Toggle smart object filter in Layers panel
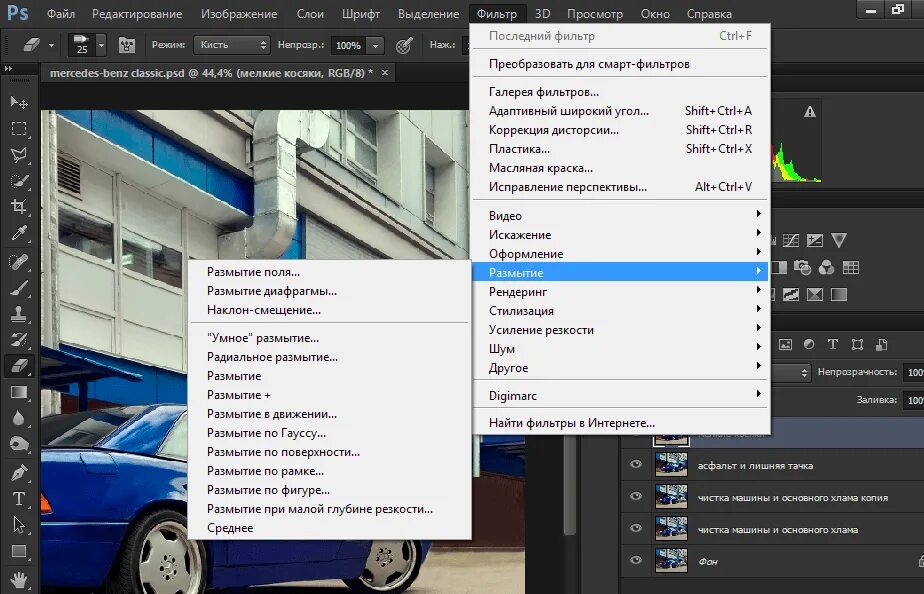 coord(882,345)
